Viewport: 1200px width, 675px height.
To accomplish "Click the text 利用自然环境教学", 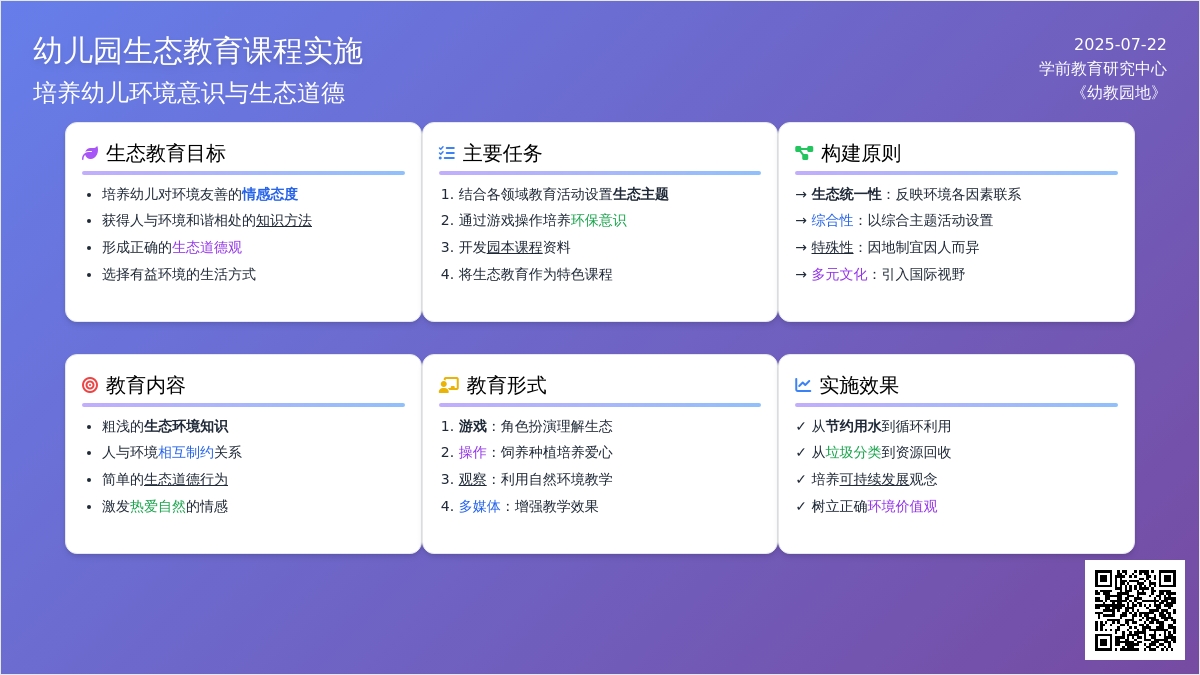I will [x=557, y=479].
